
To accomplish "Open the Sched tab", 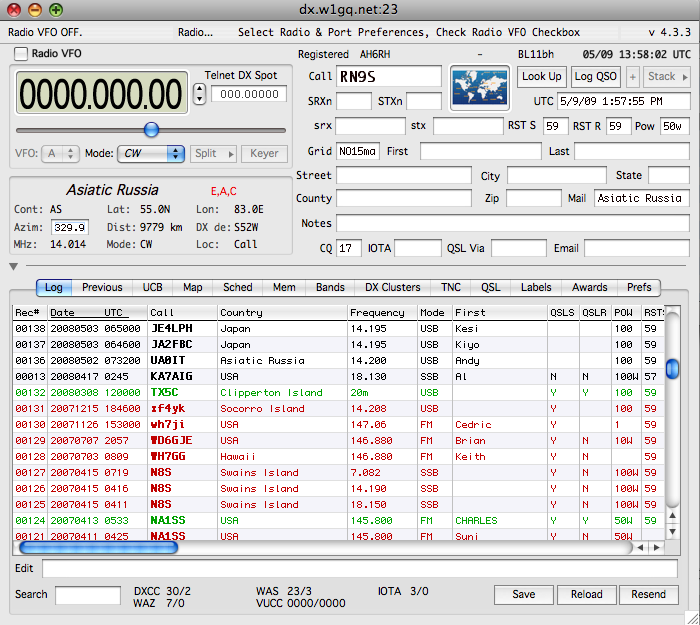I will pos(238,288).
